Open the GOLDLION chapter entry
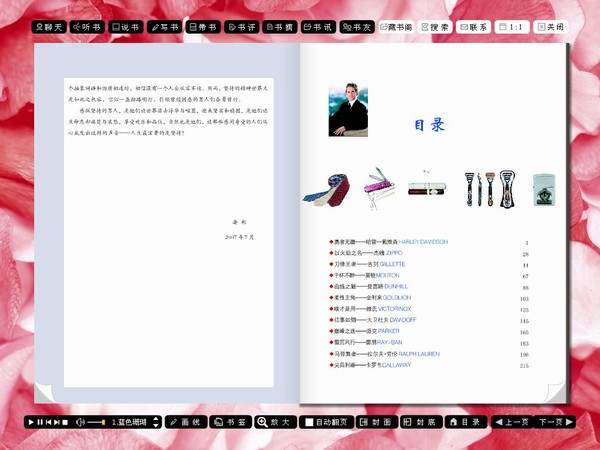 (x=370, y=297)
